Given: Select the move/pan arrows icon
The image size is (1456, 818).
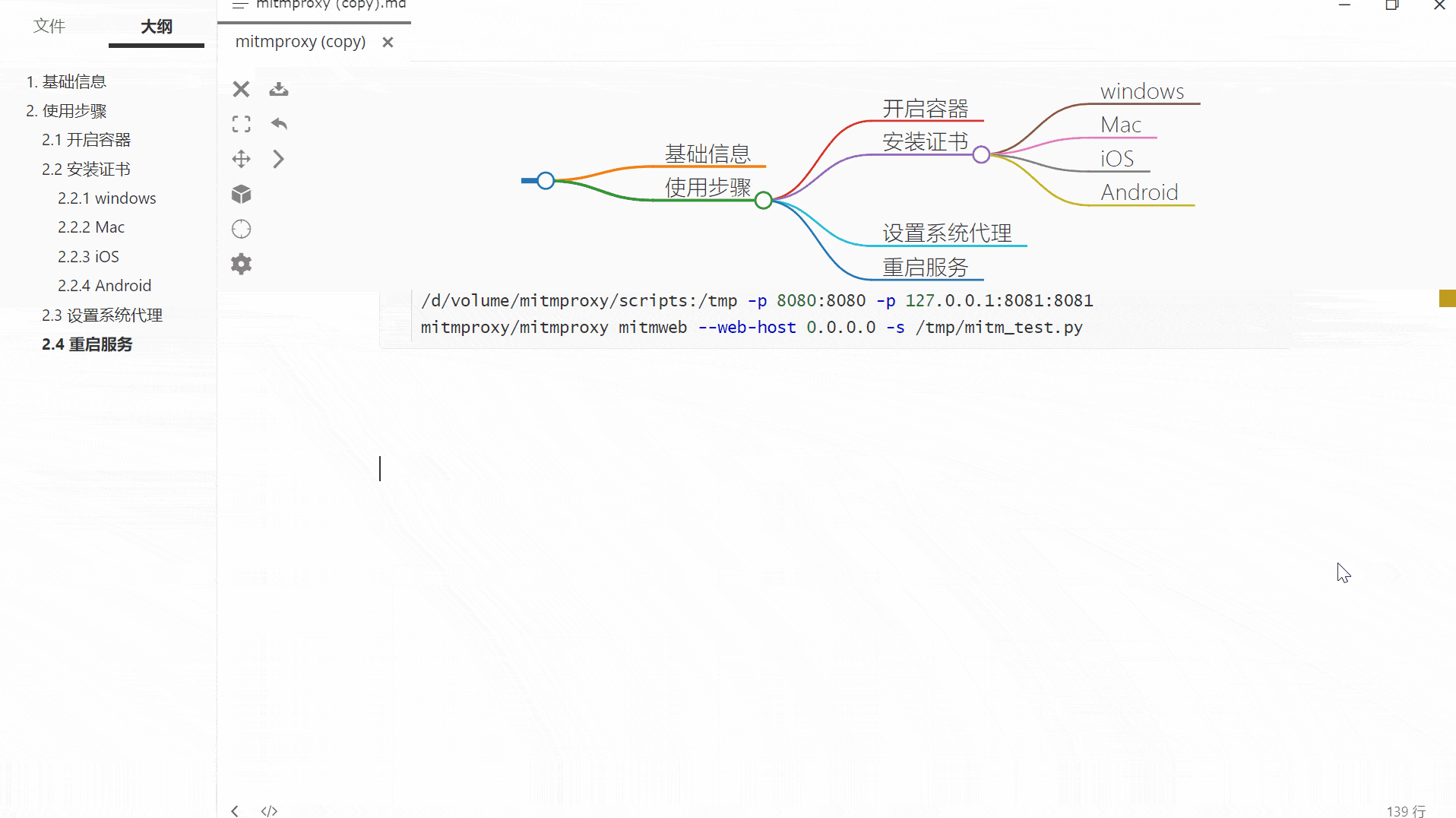Looking at the screenshot, I should pyautogui.click(x=241, y=159).
